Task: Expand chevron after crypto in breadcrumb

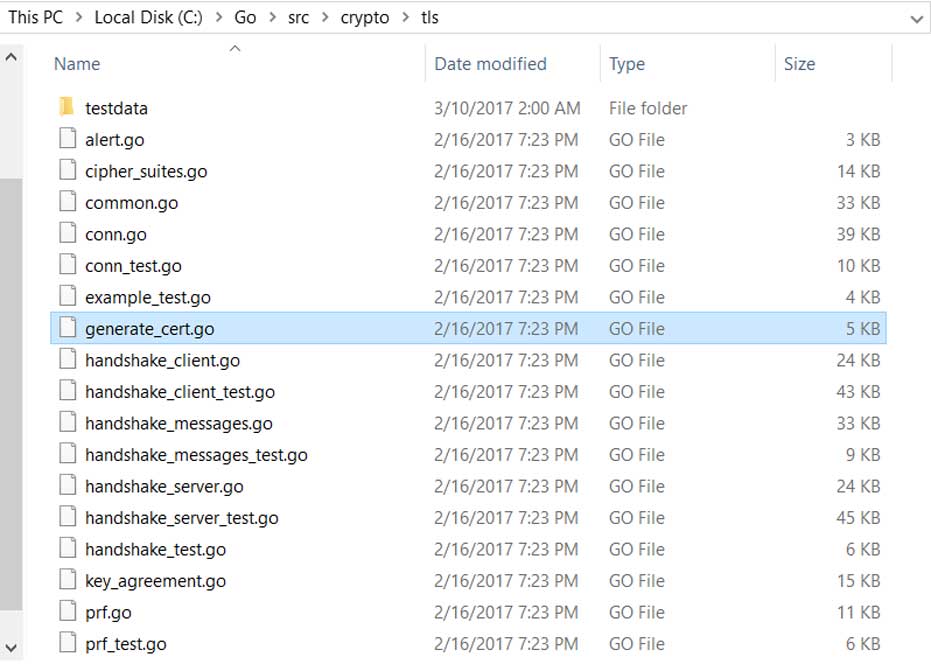Action: click(406, 17)
